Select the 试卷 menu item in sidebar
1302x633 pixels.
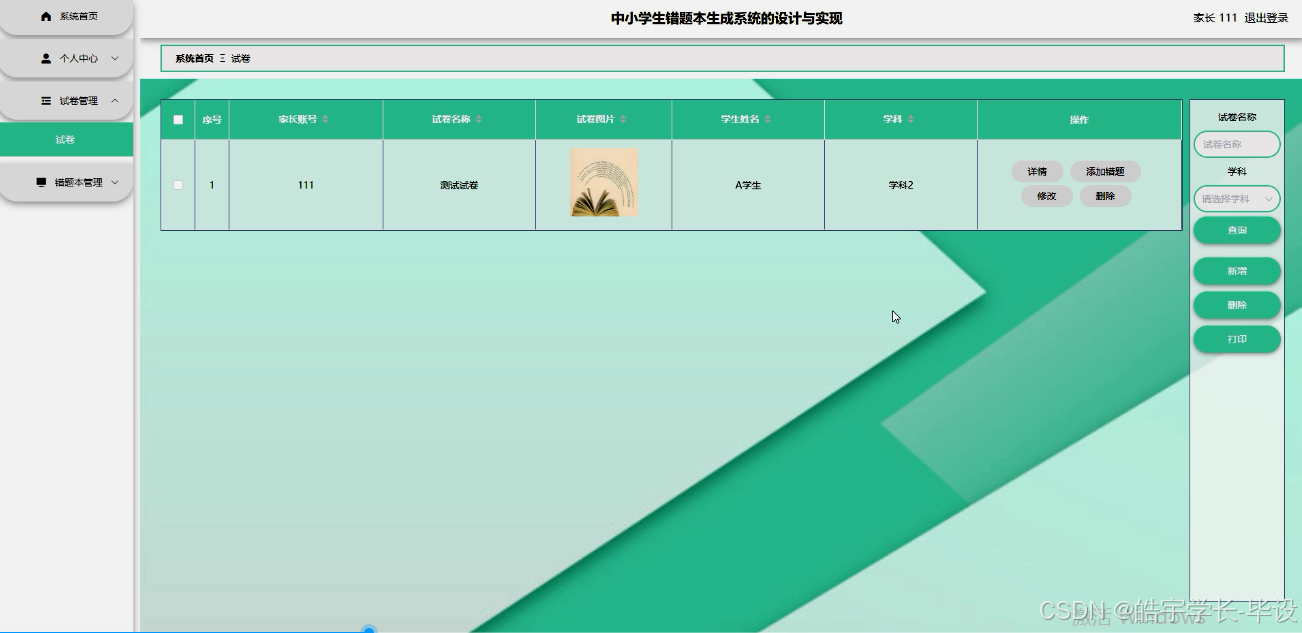pos(66,140)
